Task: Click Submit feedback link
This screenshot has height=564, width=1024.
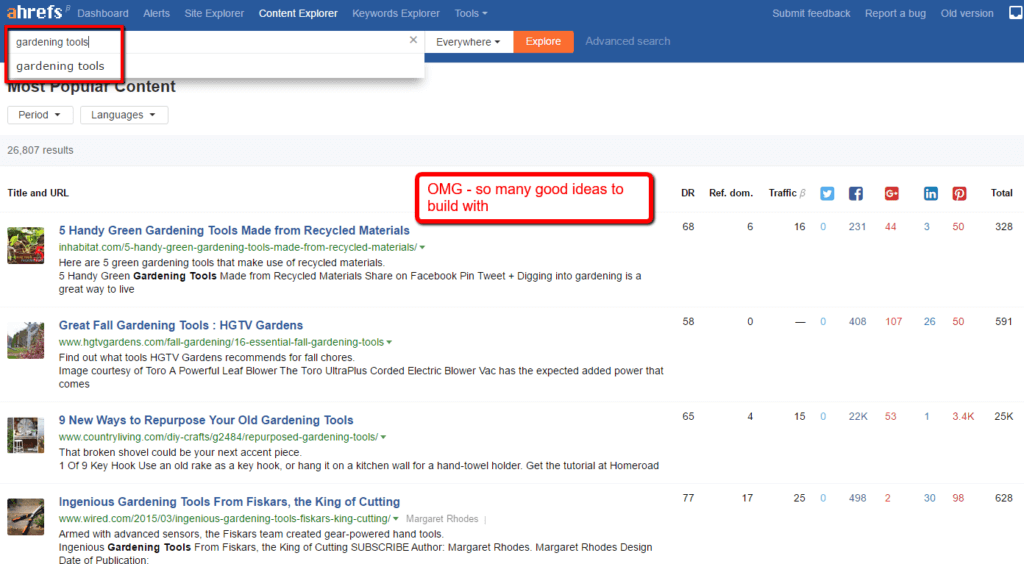Action: tap(811, 13)
